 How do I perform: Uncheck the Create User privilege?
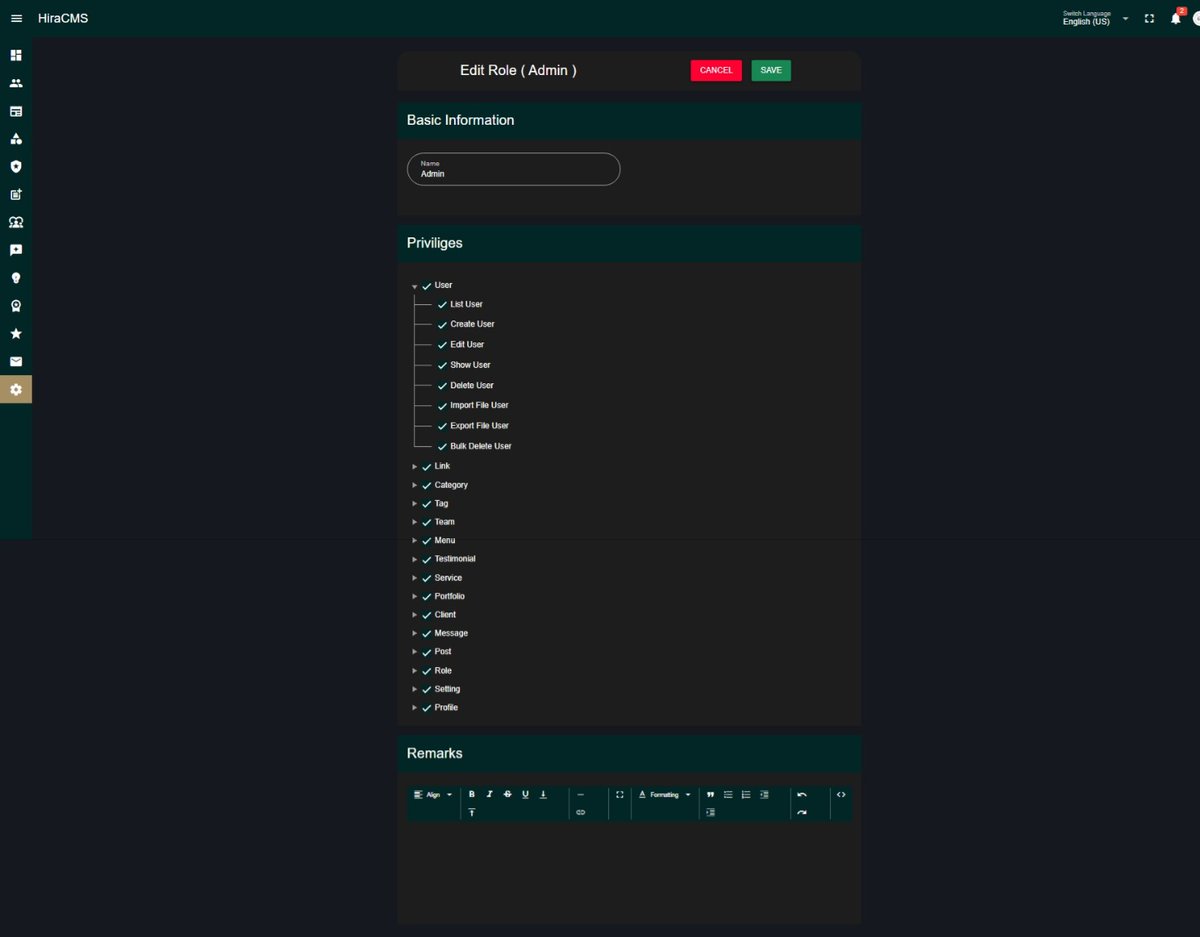coord(443,325)
